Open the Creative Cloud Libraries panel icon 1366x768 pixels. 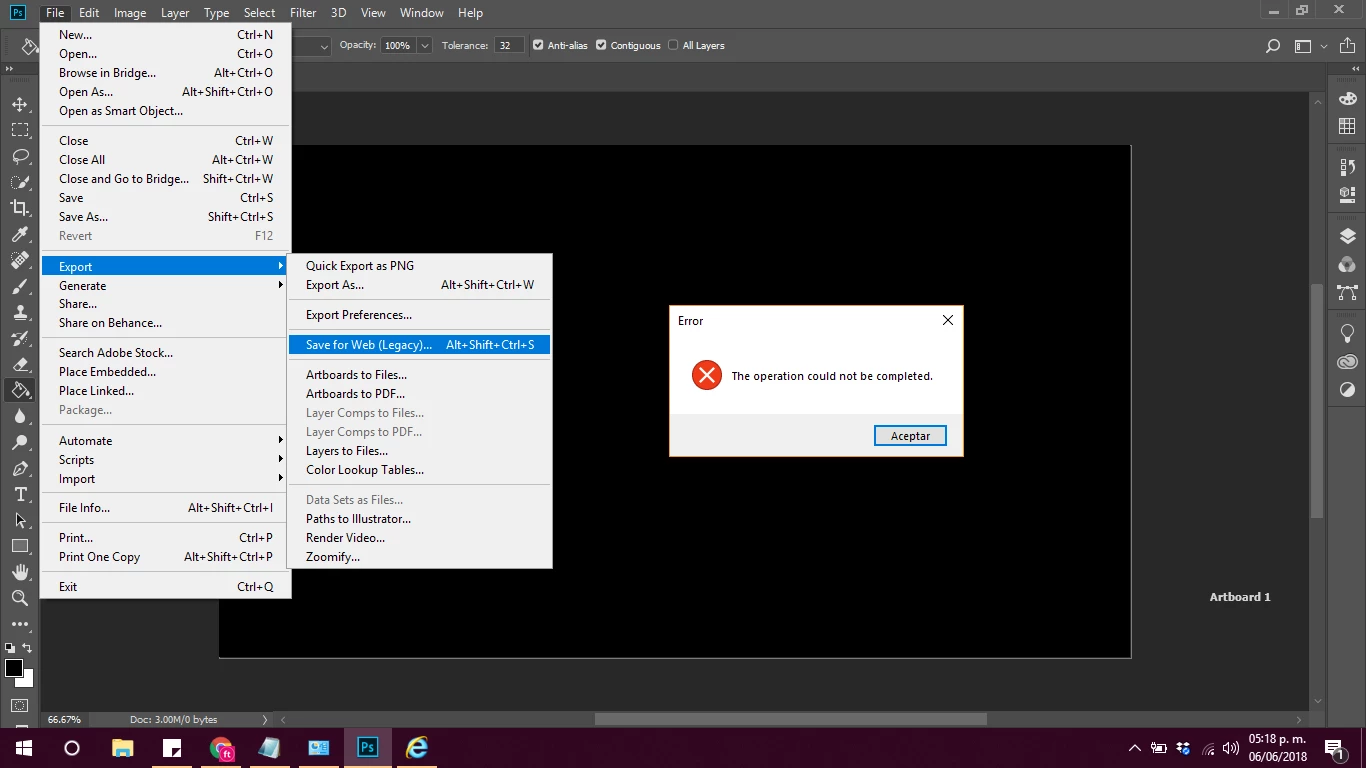(1347, 362)
